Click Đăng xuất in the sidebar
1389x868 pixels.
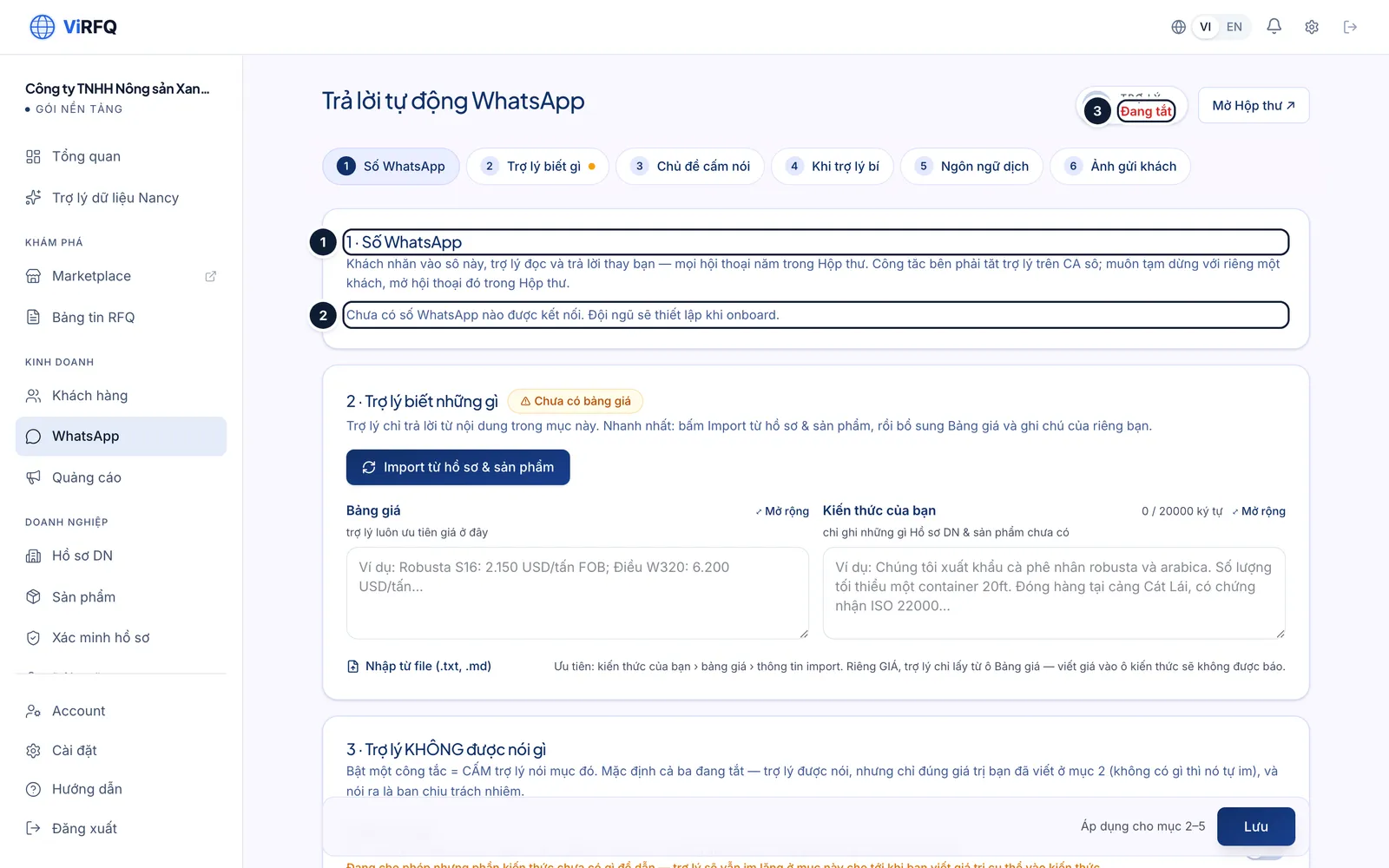point(121,828)
